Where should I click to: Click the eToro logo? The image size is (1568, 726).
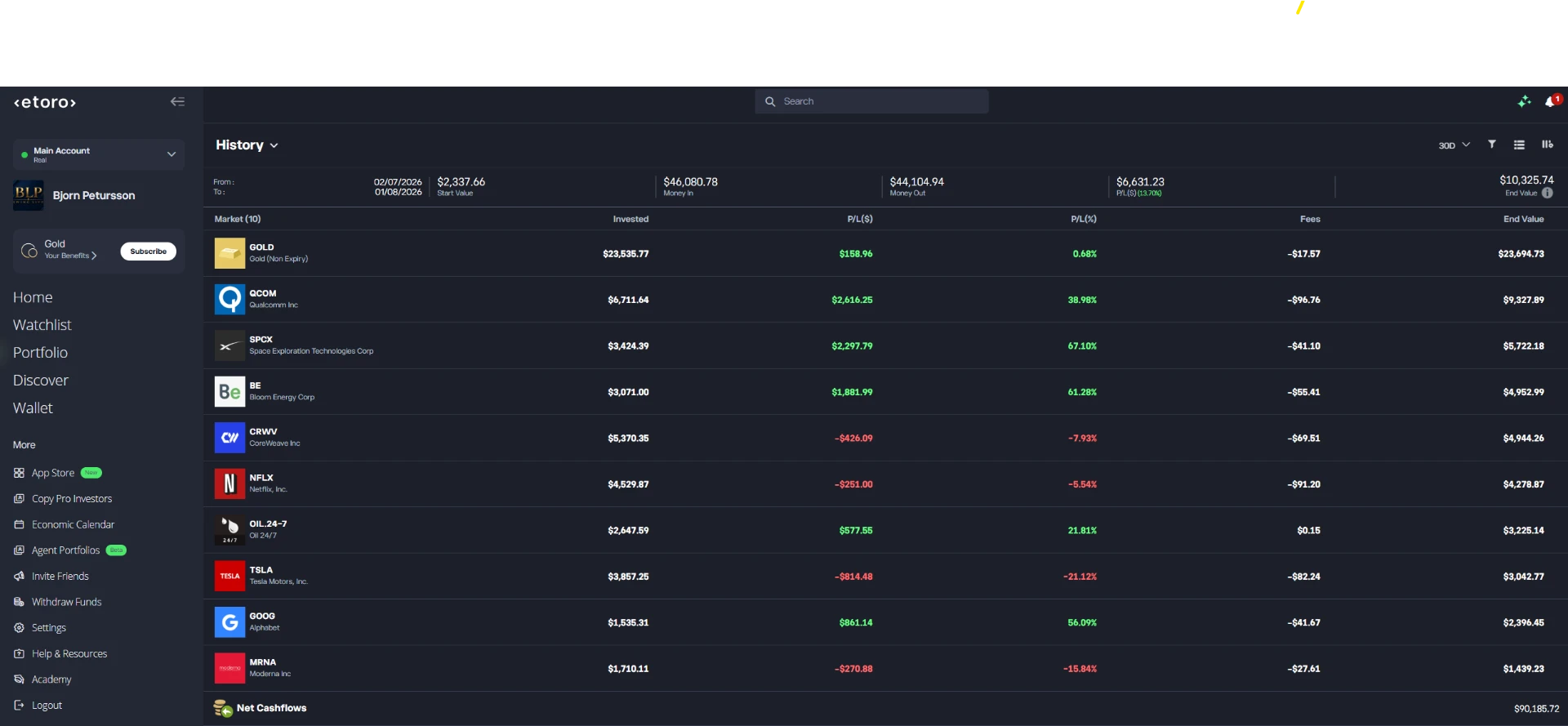pyautogui.click(x=45, y=102)
